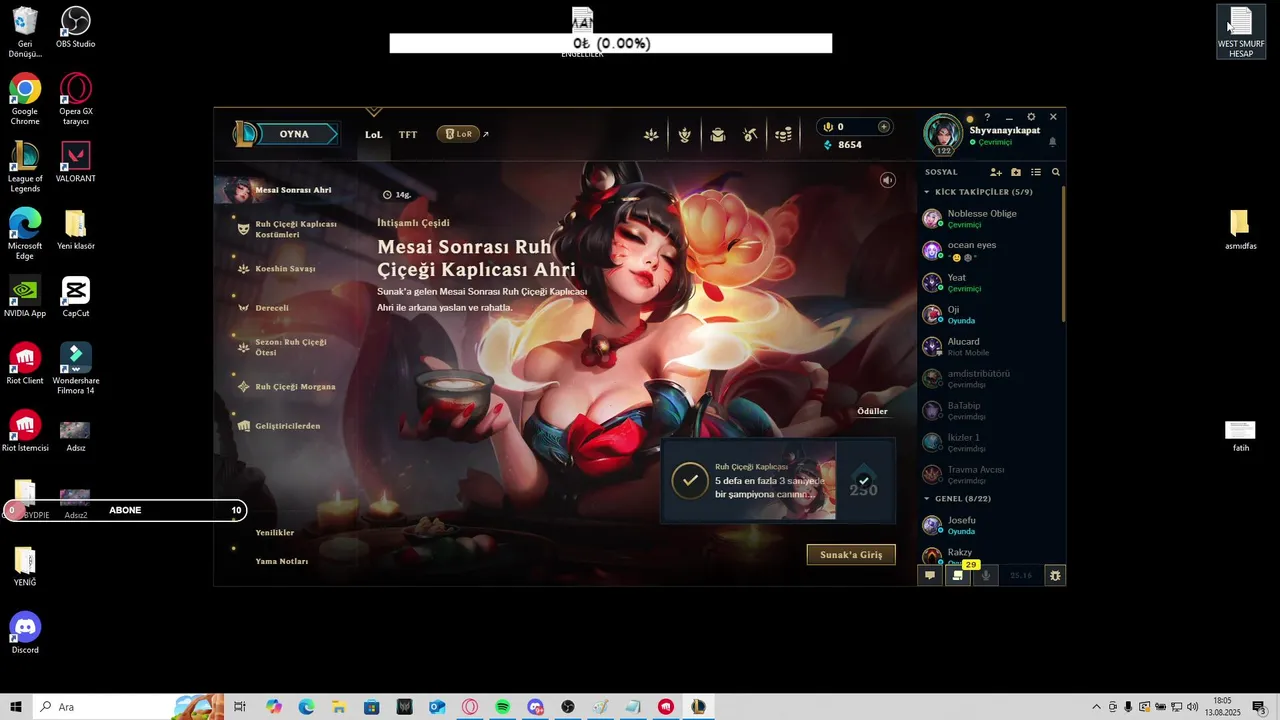Open client settings gear icon
1280x720 pixels.
[x=1031, y=117]
